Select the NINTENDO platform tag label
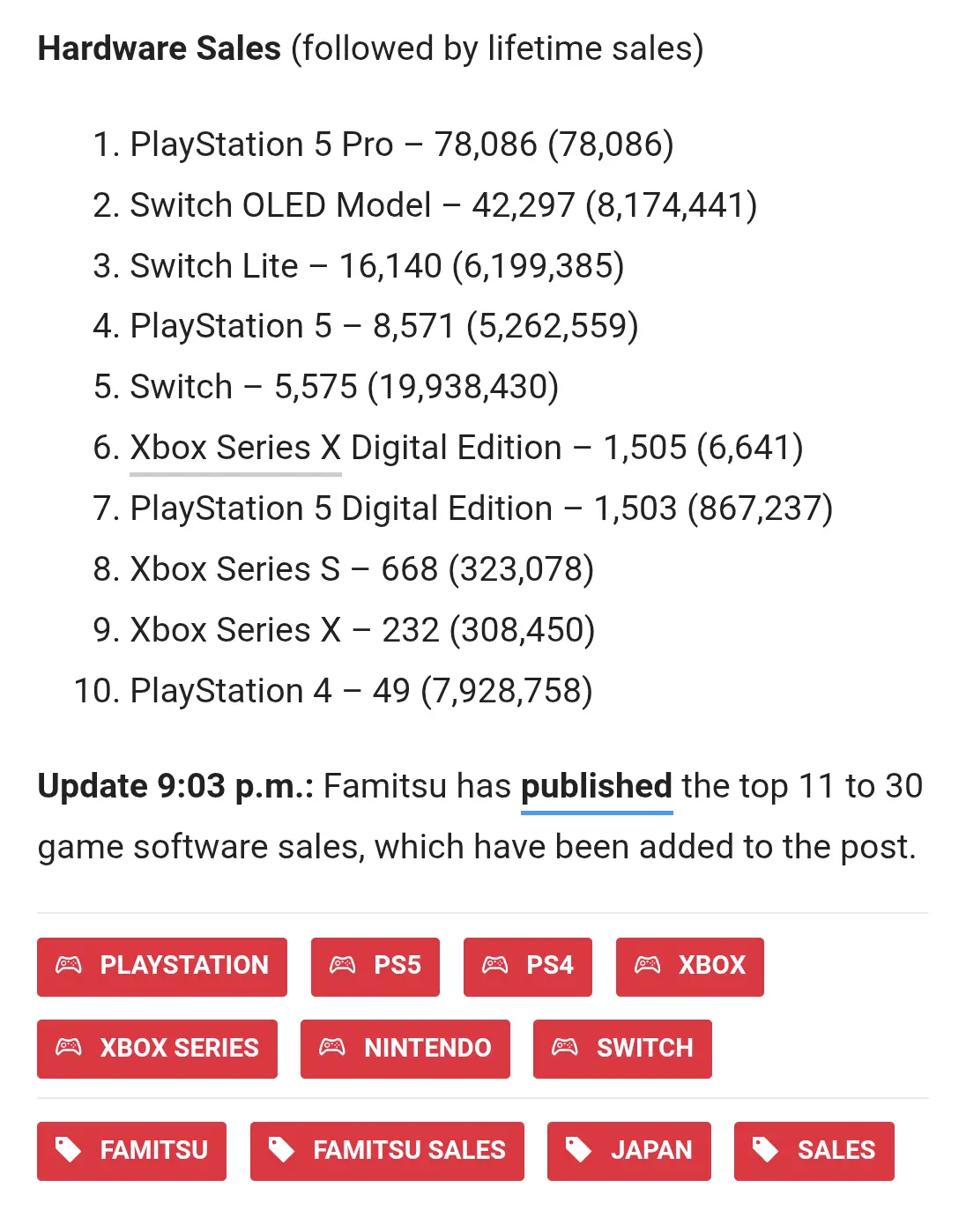966x1232 pixels. click(427, 1047)
